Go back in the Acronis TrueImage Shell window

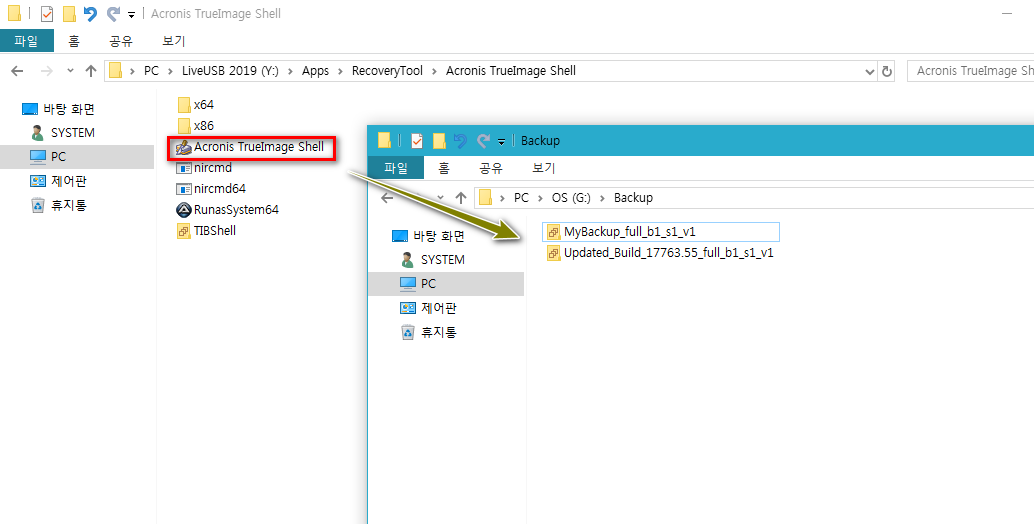pos(17,71)
